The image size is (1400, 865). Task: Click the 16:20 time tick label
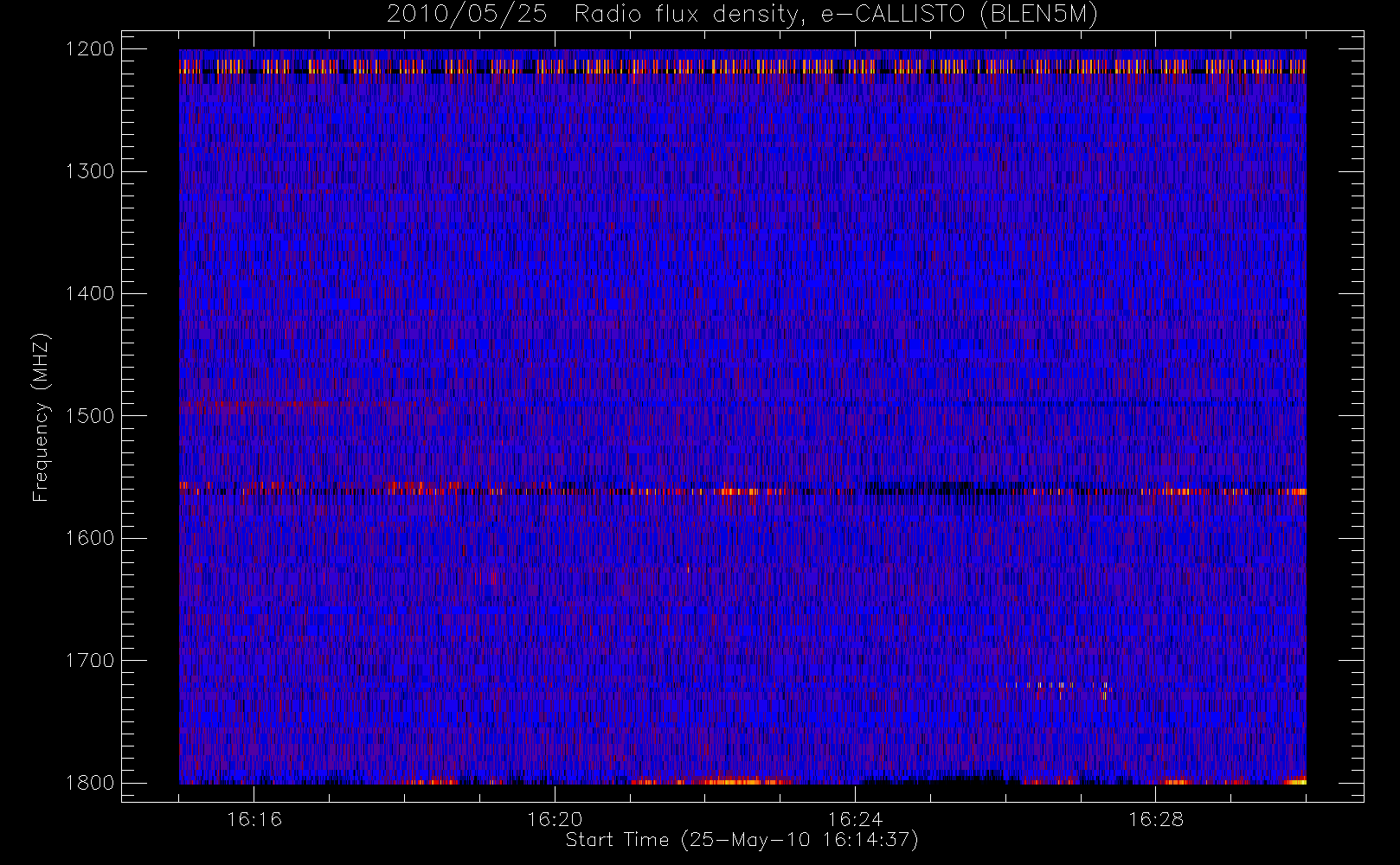[x=555, y=819]
